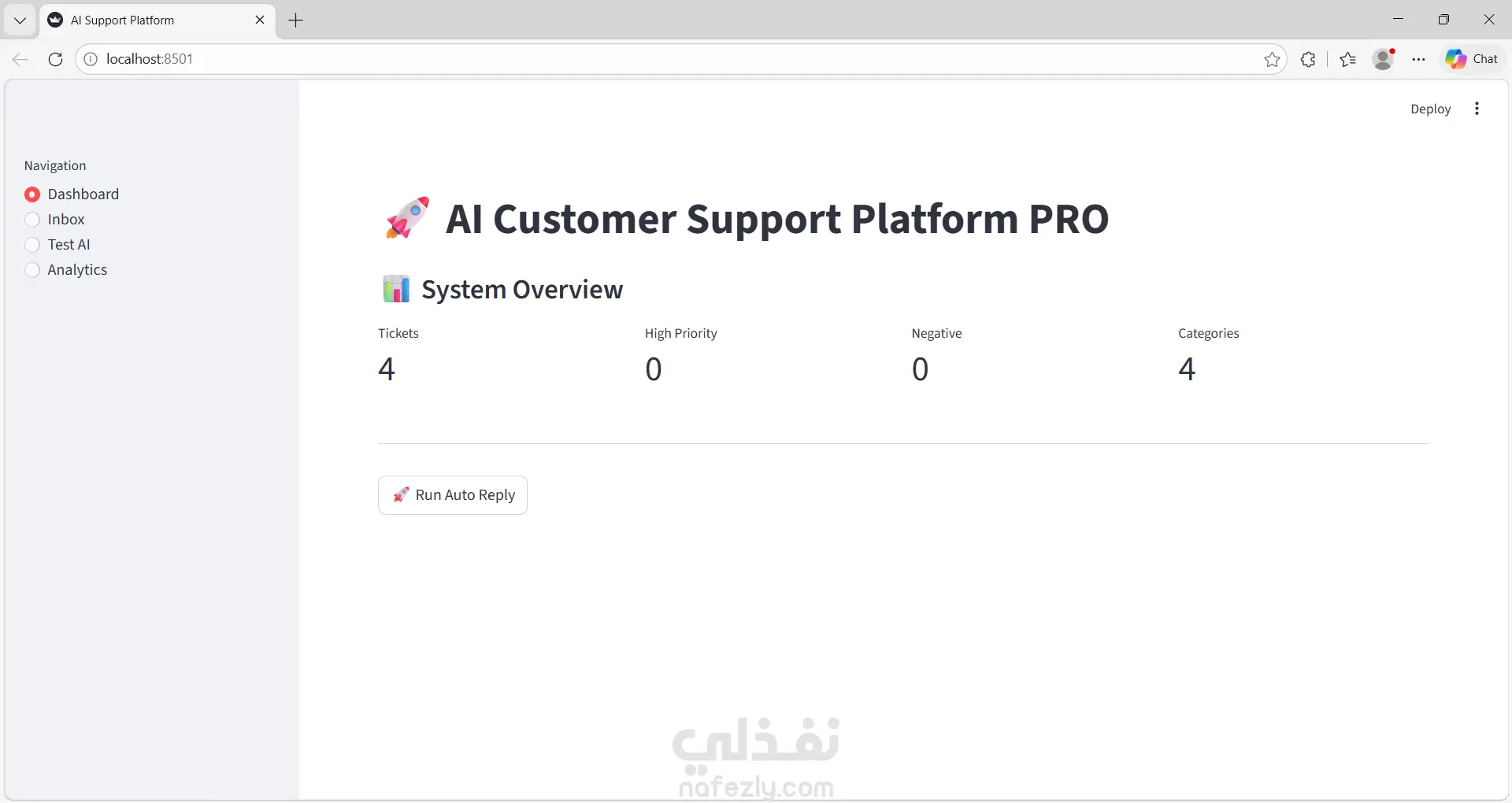Switch to the AI Support Platform tab
Screen dimensions: 1512x803
coord(150,20)
